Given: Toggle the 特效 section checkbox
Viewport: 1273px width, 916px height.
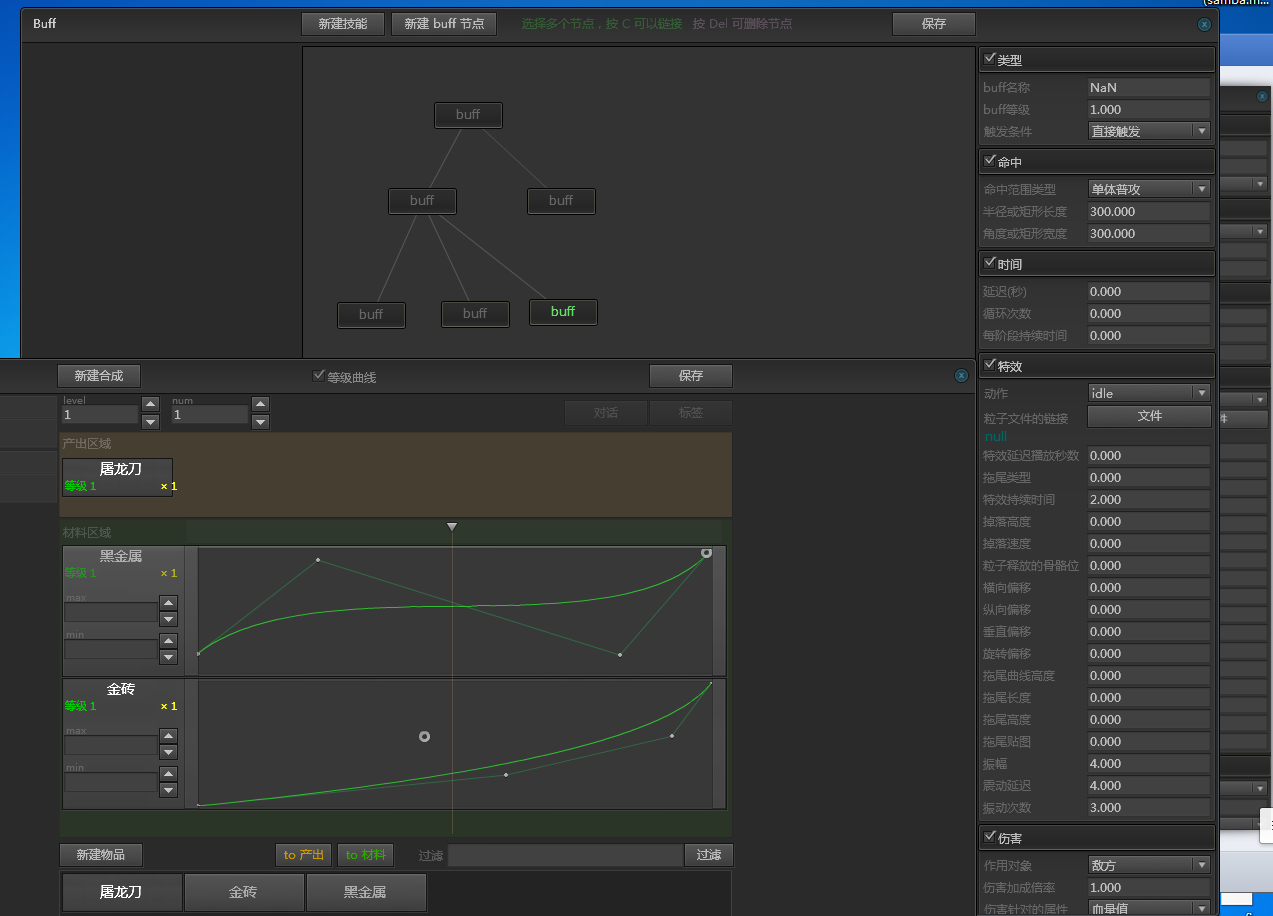Looking at the screenshot, I should (x=990, y=365).
